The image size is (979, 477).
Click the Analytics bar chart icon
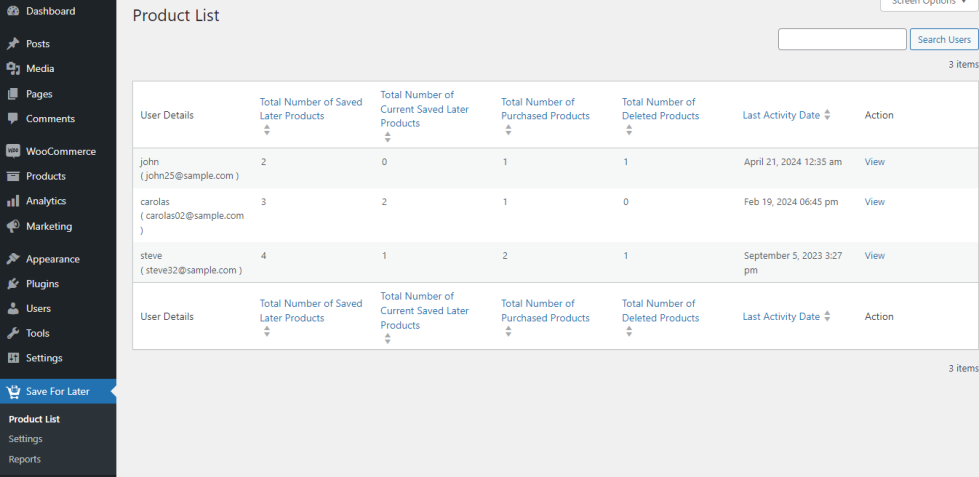pyautogui.click(x=13, y=201)
